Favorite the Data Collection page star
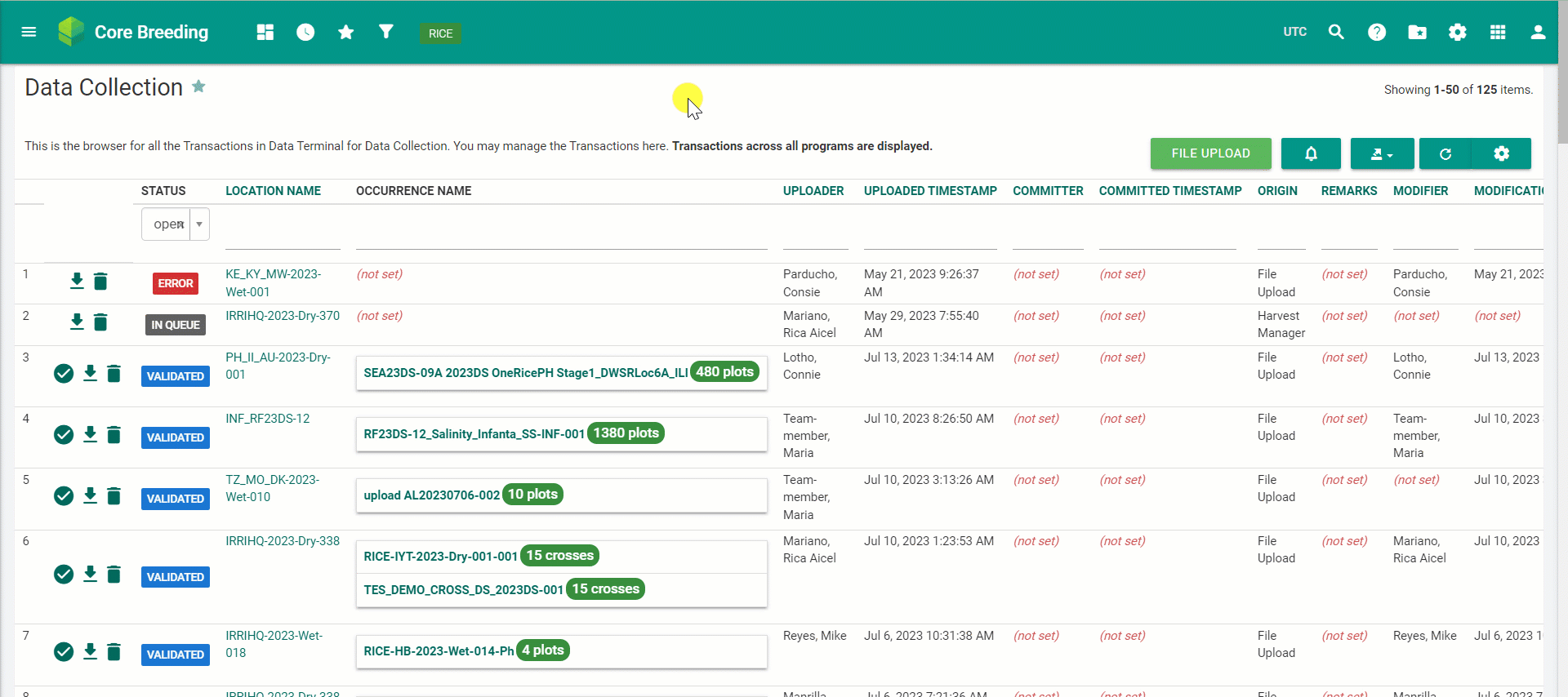This screenshot has height=697, width=1568. [198, 87]
